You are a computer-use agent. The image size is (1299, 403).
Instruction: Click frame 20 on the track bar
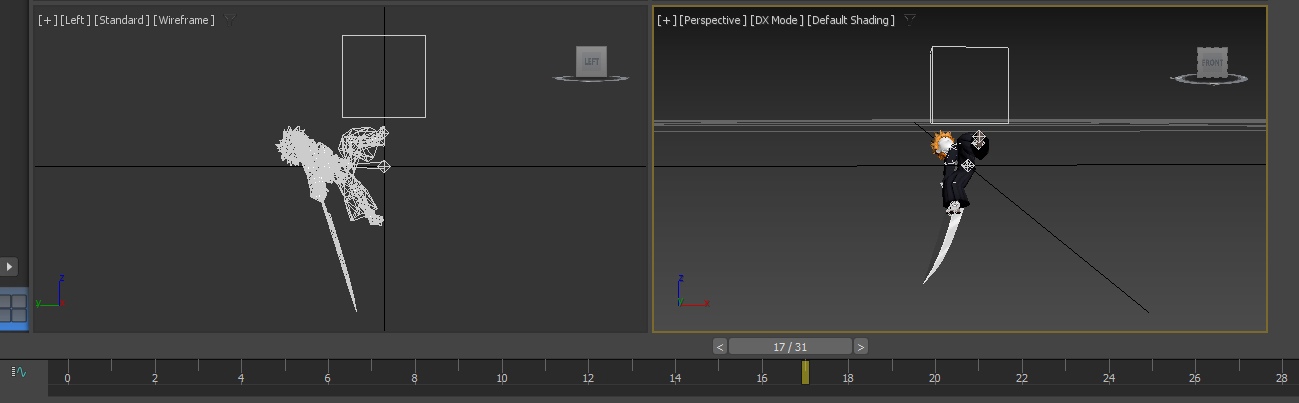click(x=934, y=377)
